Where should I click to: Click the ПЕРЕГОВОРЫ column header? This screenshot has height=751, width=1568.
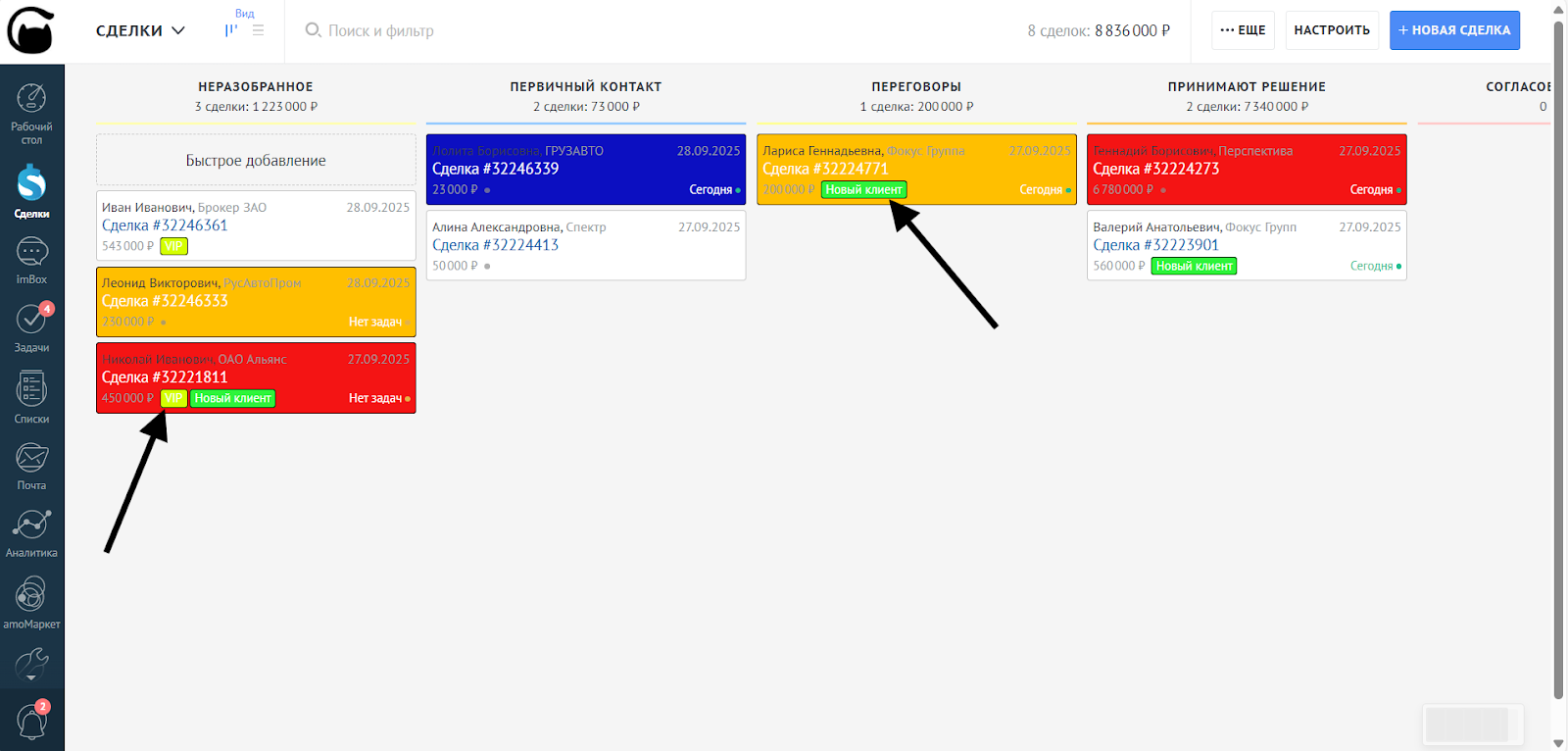tap(916, 87)
